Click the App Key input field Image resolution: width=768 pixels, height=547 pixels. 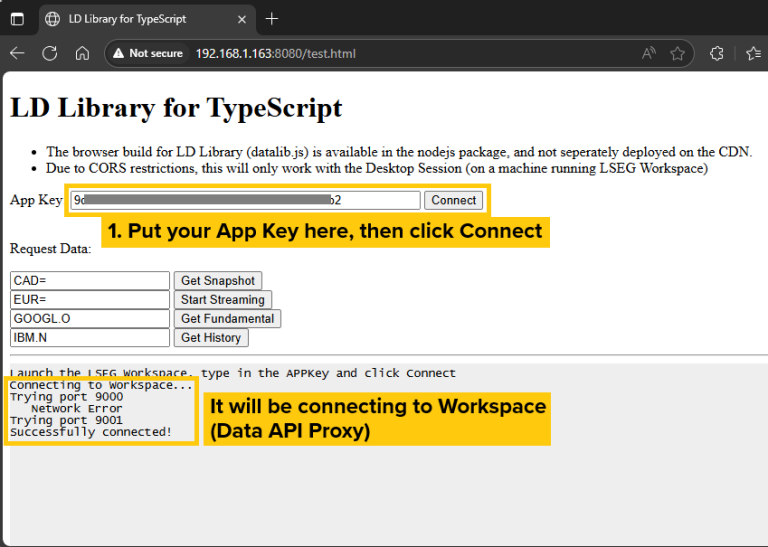(245, 200)
